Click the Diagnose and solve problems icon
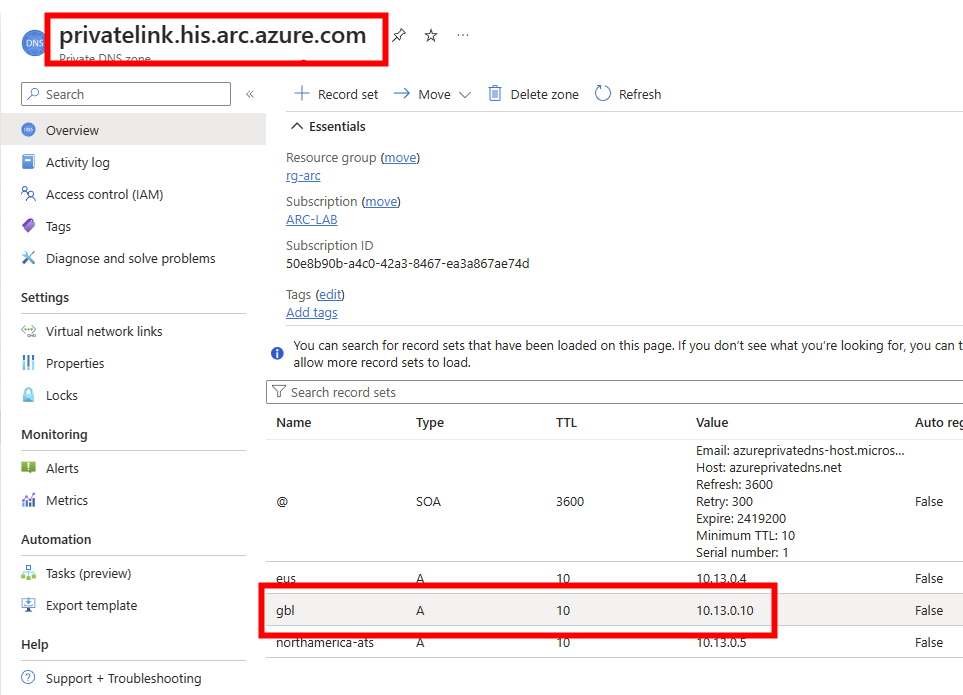Image resolution: width=963 pixels, height=695 pixels. (28, 258)
